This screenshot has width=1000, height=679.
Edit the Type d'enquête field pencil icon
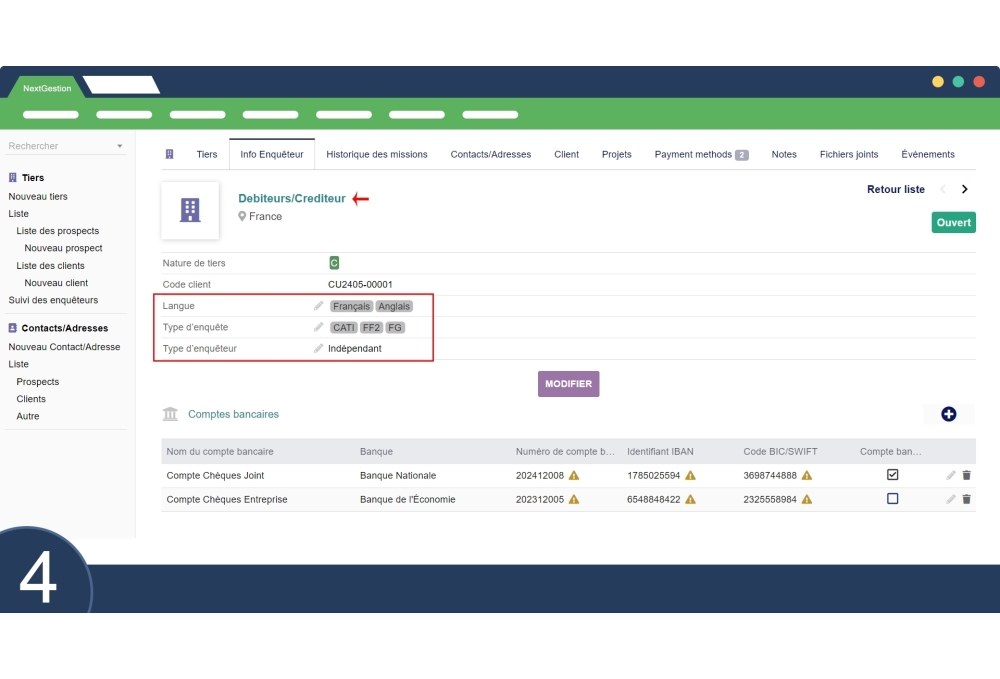pos(319,327)
